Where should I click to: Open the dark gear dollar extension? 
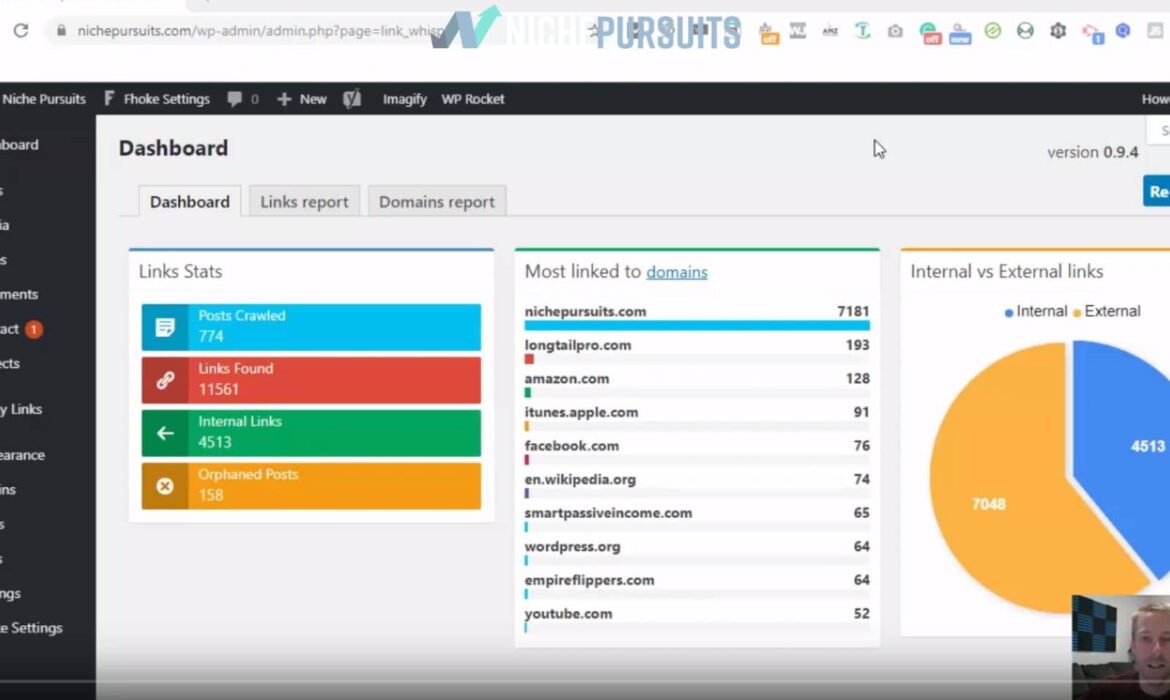[x=1058, y=31]
